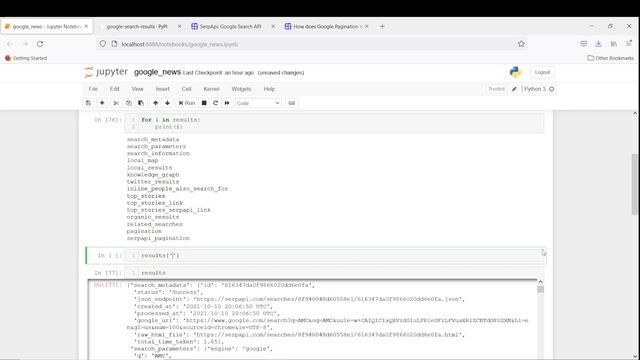
Task: Open the Help menu
Action: click(x=269, y=89)
